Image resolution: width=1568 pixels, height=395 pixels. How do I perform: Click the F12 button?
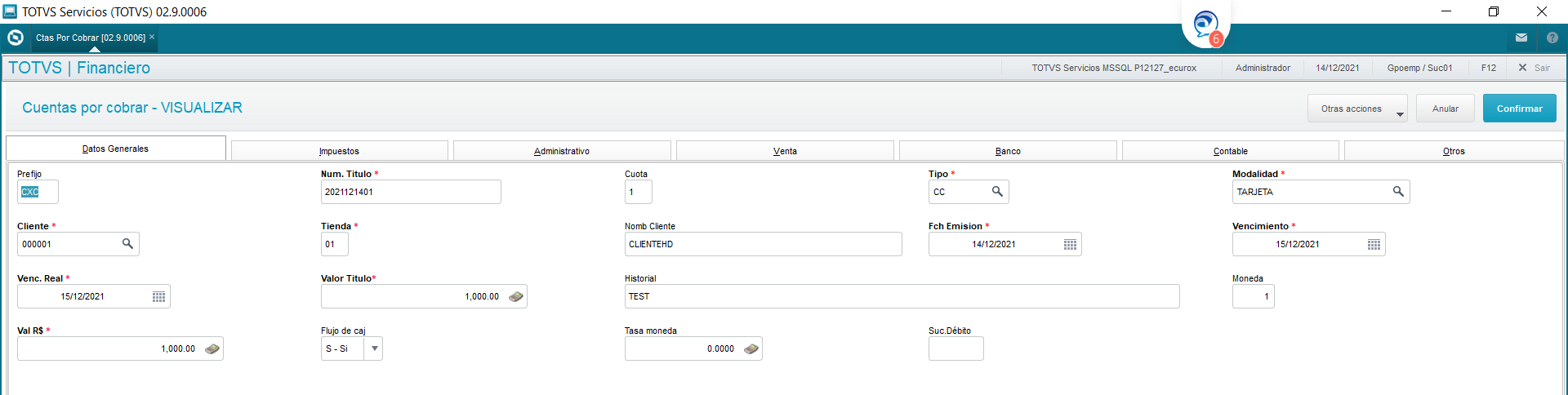tap(1489, 68)
